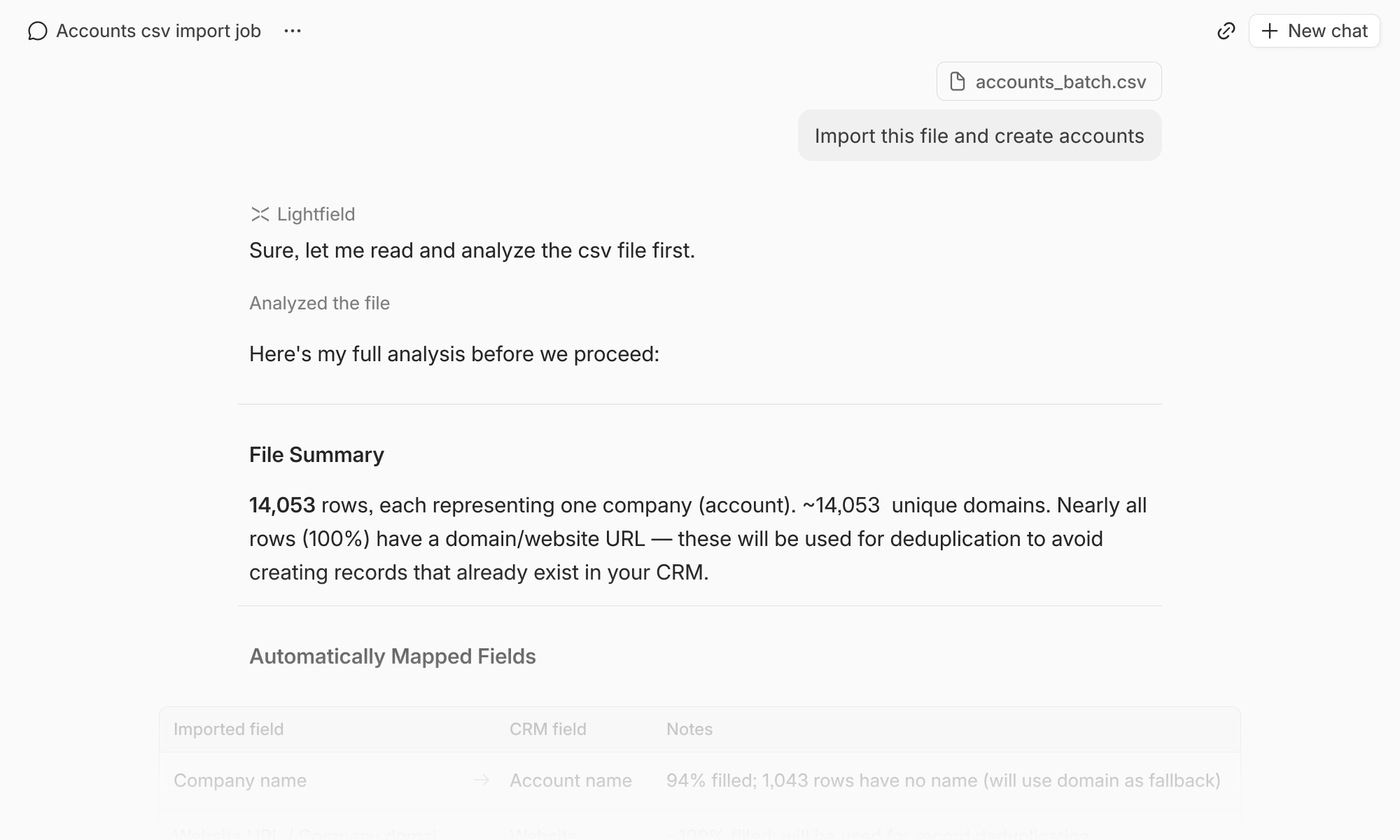
Task: Click the document icon on the accounts_batch.csv chip
Action: pyautogui.click(x=957, y=81)
